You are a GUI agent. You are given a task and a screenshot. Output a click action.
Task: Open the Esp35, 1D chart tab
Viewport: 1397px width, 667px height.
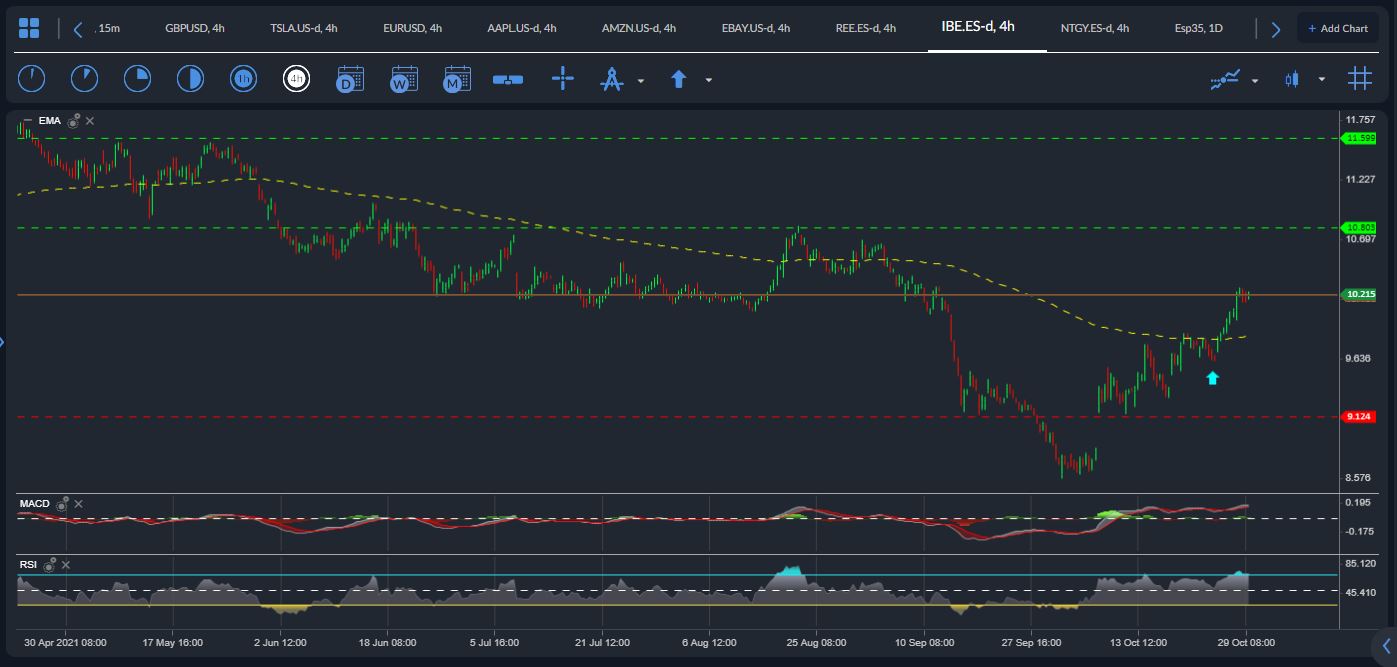pyautogui.click(x=1199, y=28)
